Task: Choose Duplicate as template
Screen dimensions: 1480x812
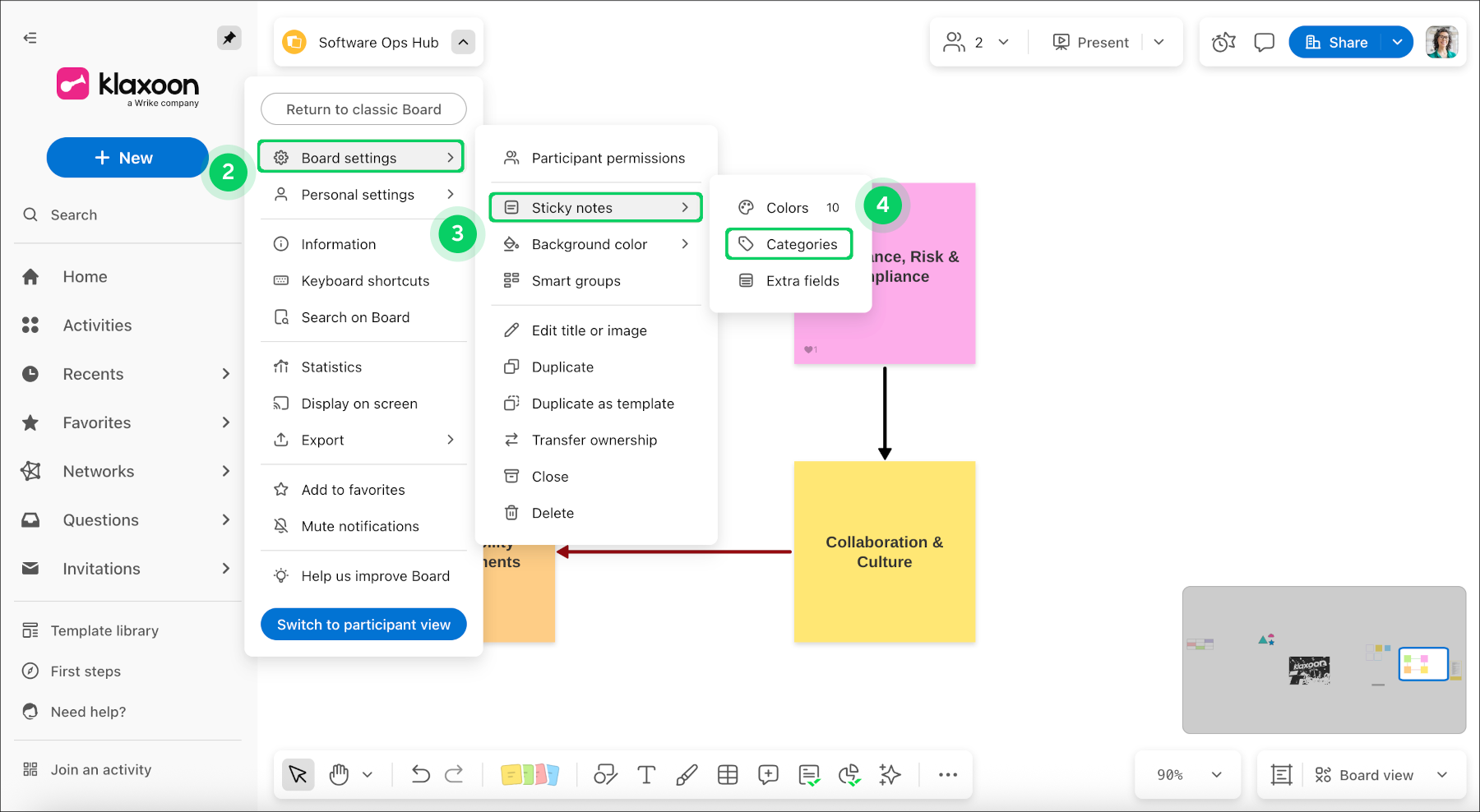Action: click(602, 404)
